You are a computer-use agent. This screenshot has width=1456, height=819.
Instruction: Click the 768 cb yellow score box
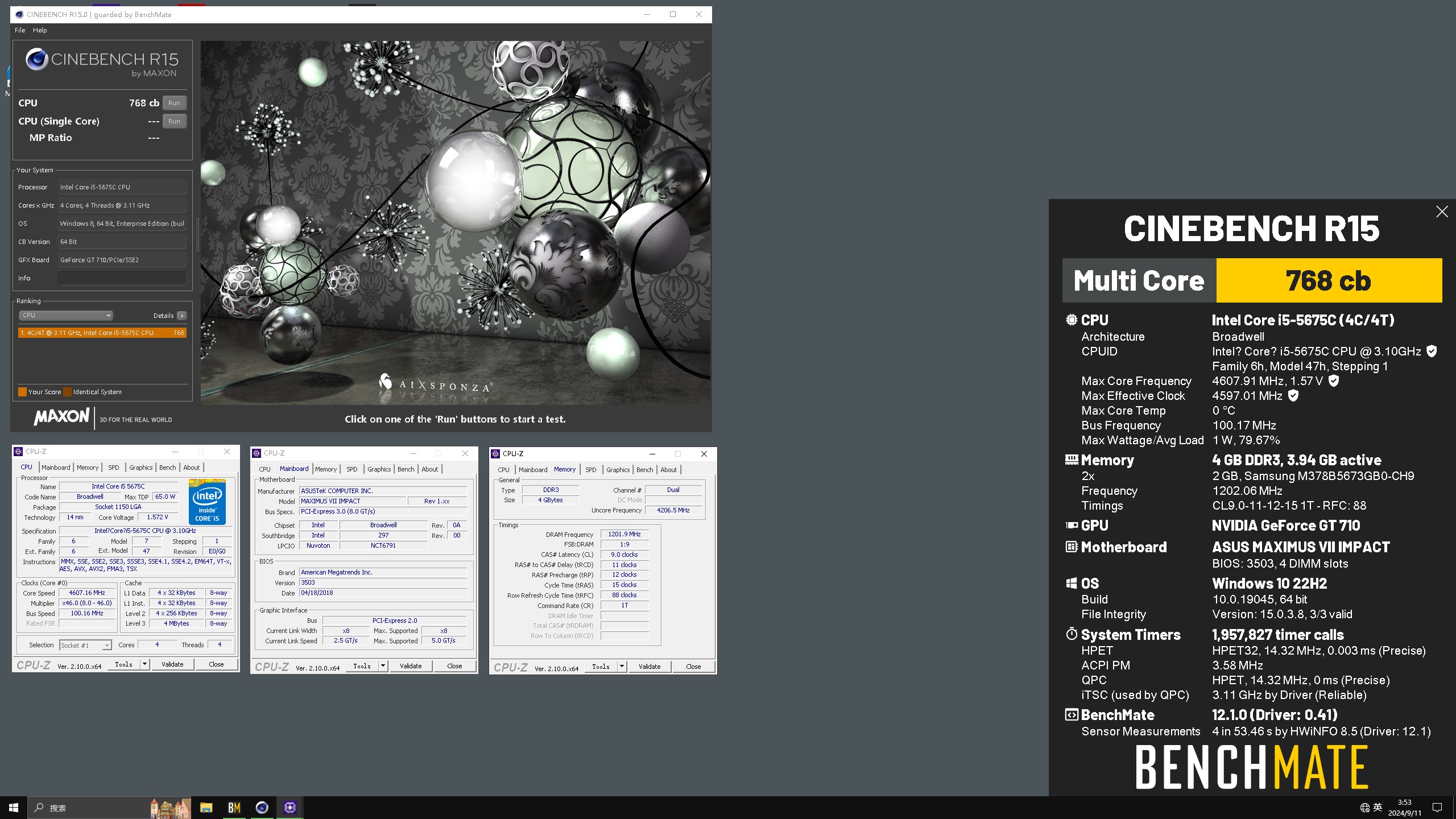[1329, 280]
